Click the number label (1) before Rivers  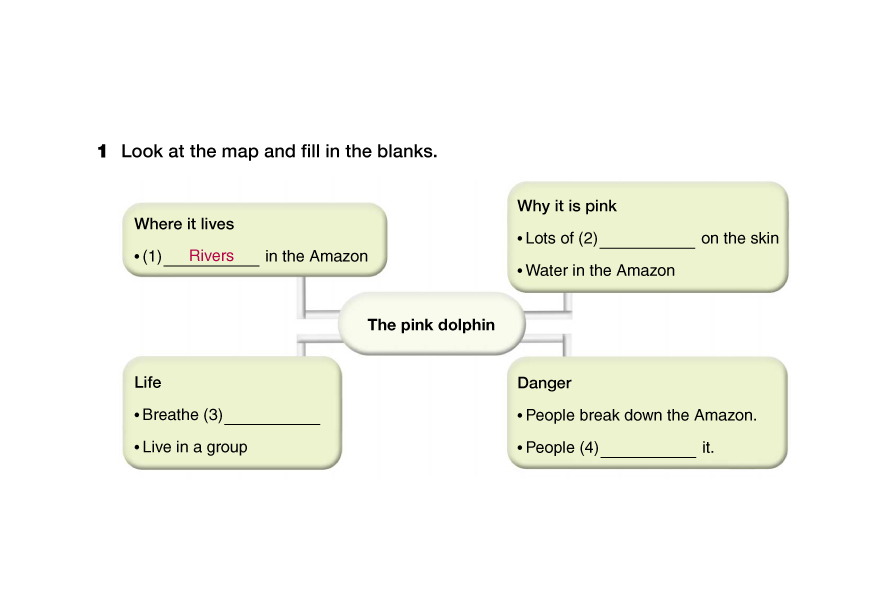pos(152,256)
